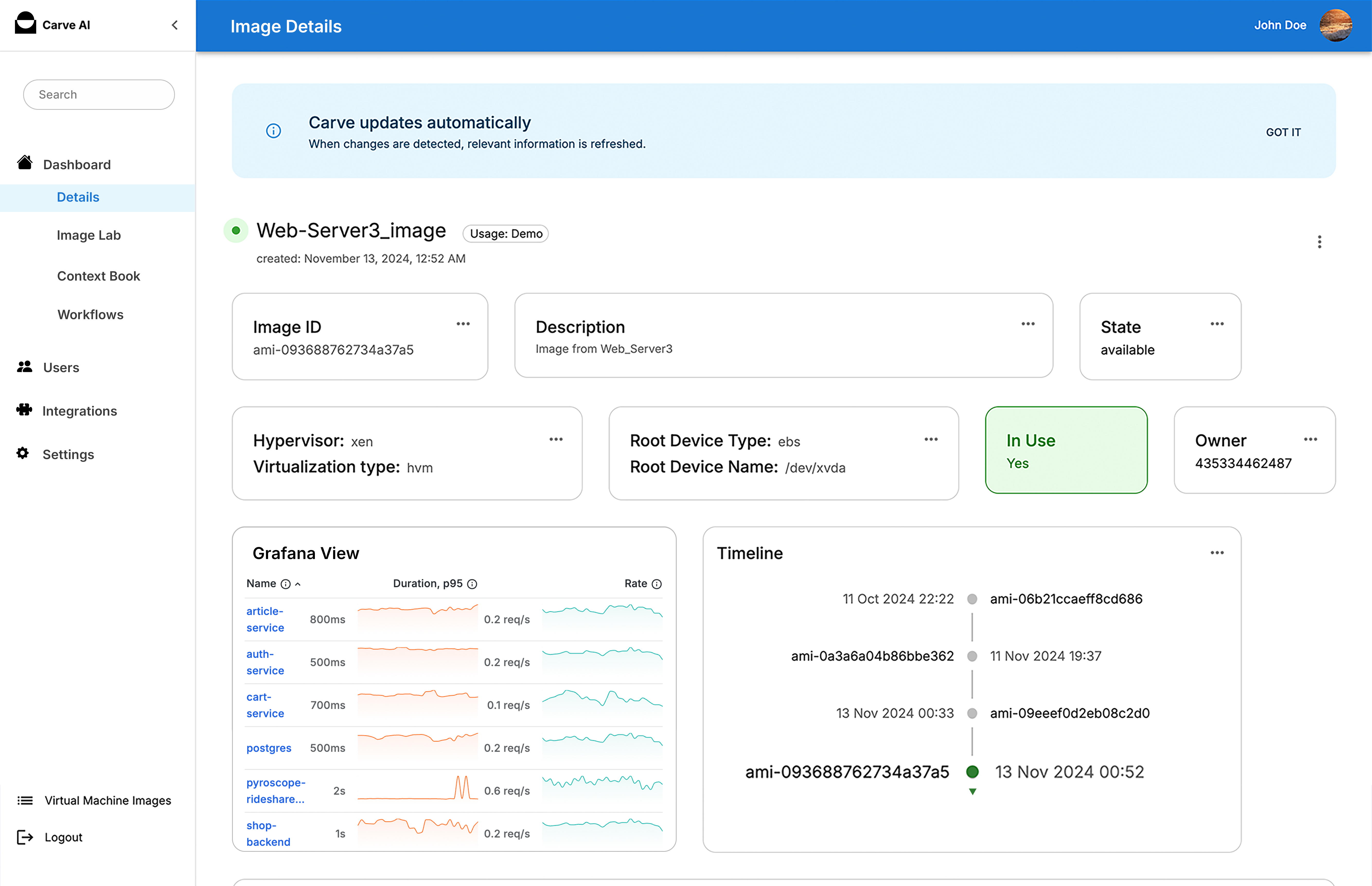Open the Root Device Type card options menu
1372x886 pixels.
tap(931, 440)
